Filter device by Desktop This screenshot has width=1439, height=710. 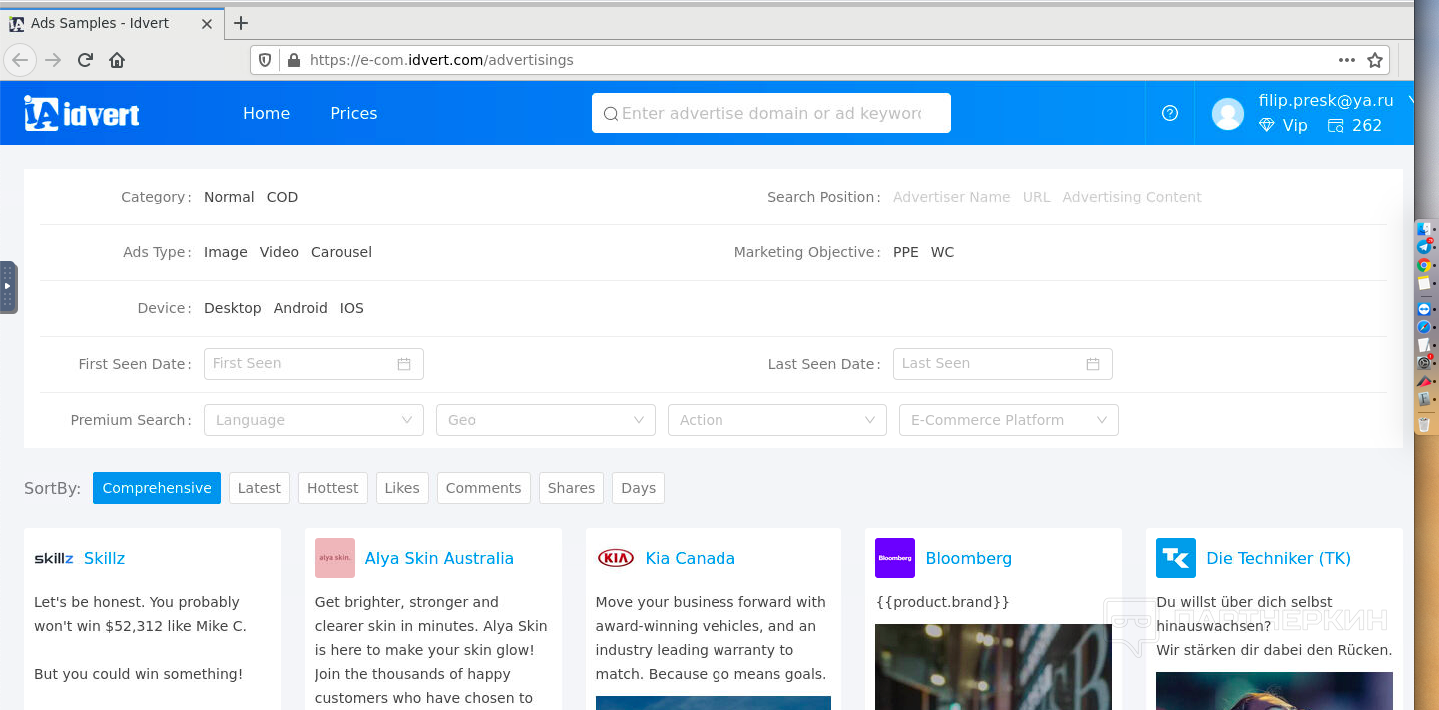[233, 308]
